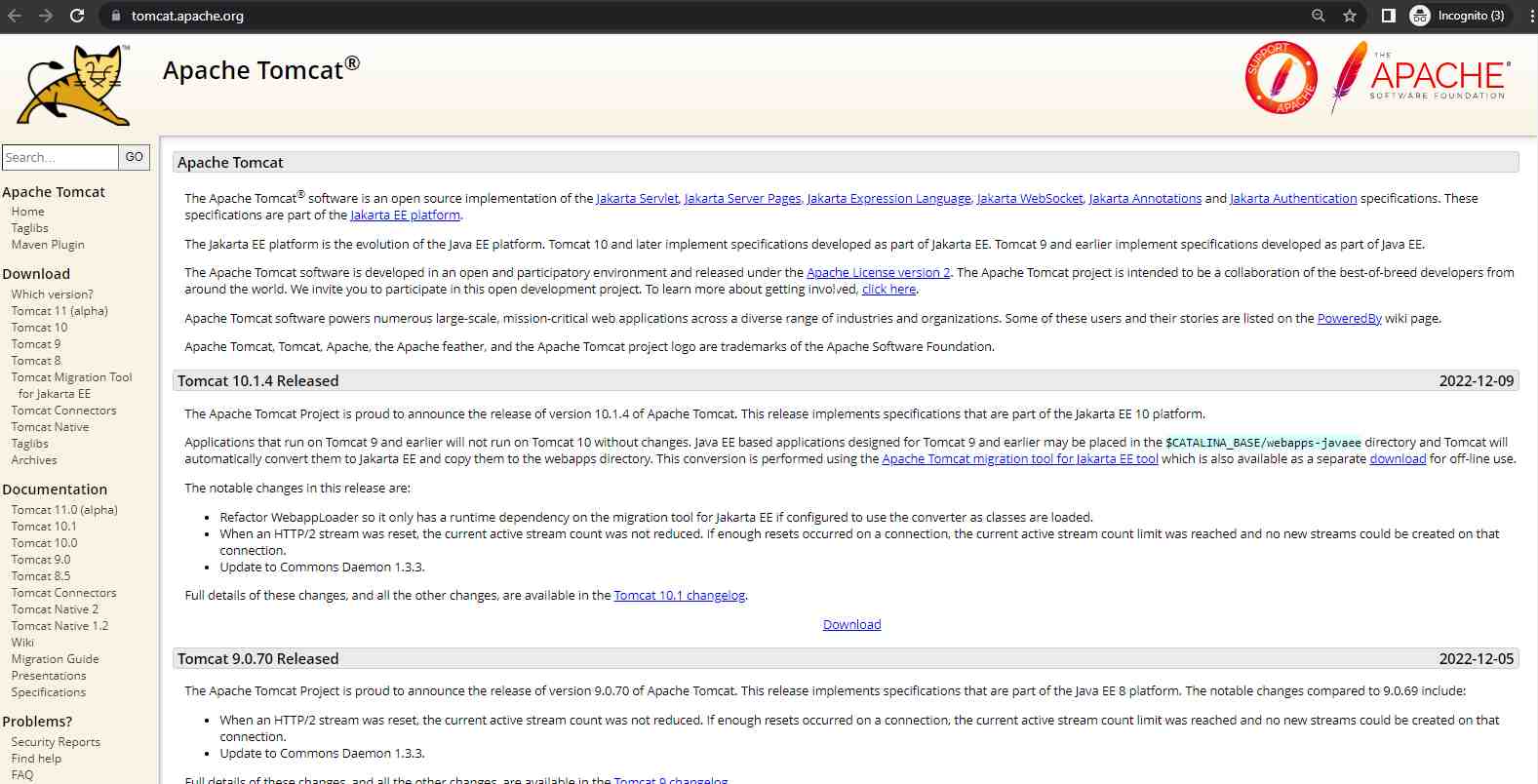Follow the Jakarta Annotations link
The width and height of the screenshot is (1538, 784).
coord(1145,198)
